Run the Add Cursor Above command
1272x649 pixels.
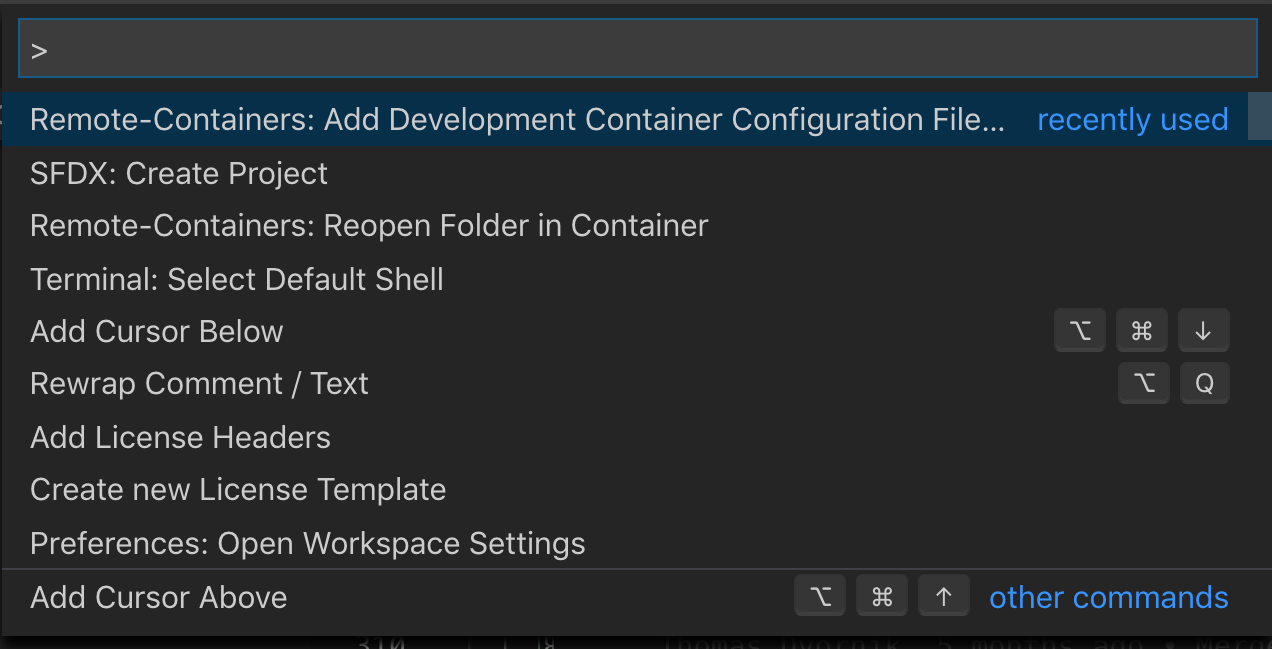159,598
